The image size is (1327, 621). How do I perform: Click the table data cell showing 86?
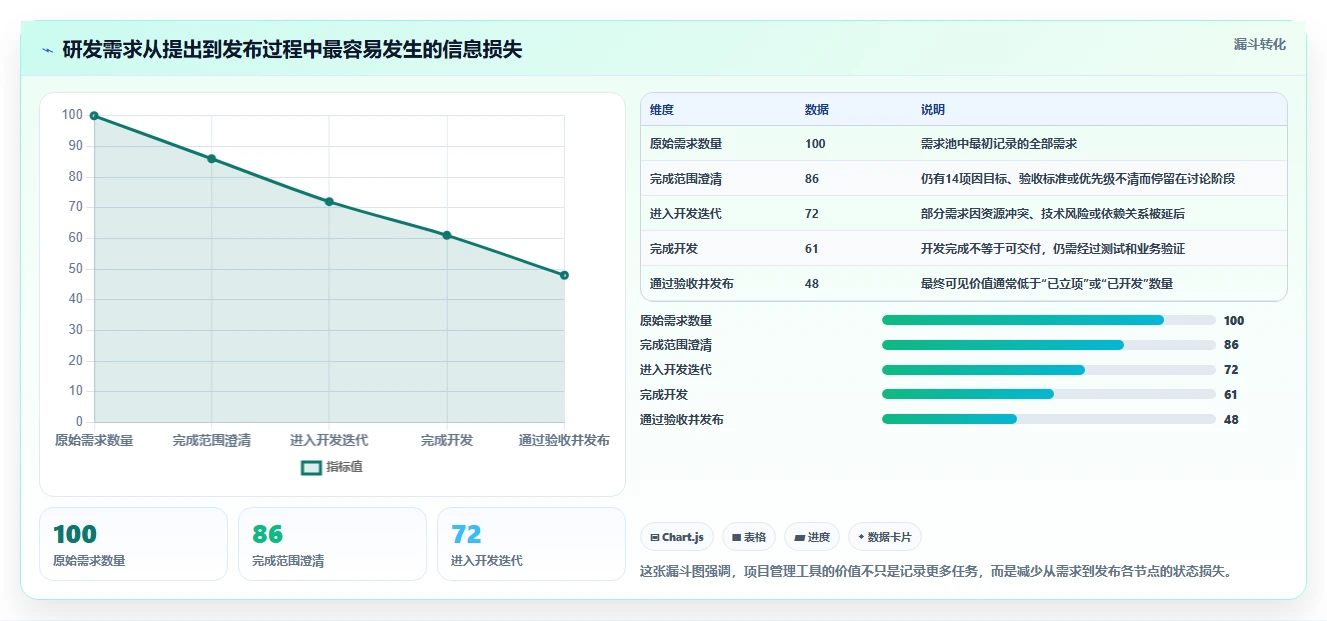point(812,179)
